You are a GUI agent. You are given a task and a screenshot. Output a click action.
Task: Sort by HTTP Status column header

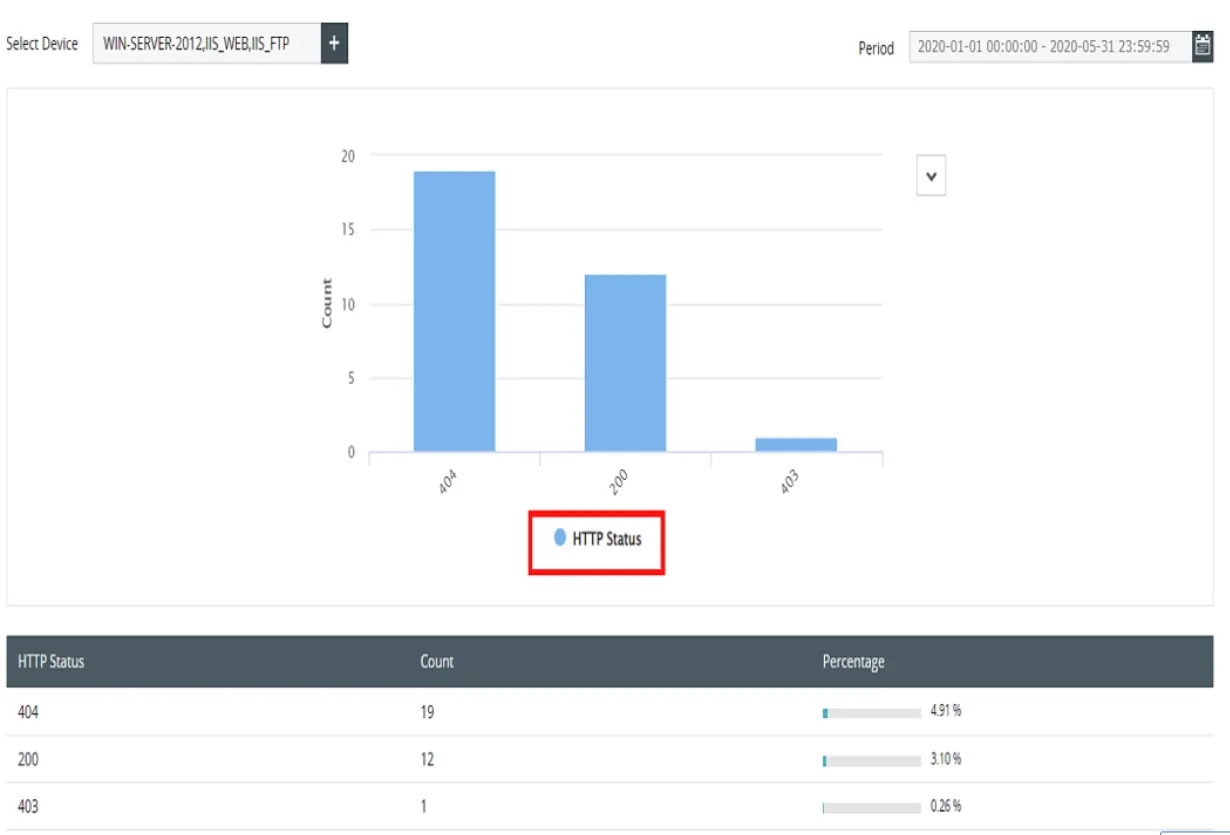51,661
